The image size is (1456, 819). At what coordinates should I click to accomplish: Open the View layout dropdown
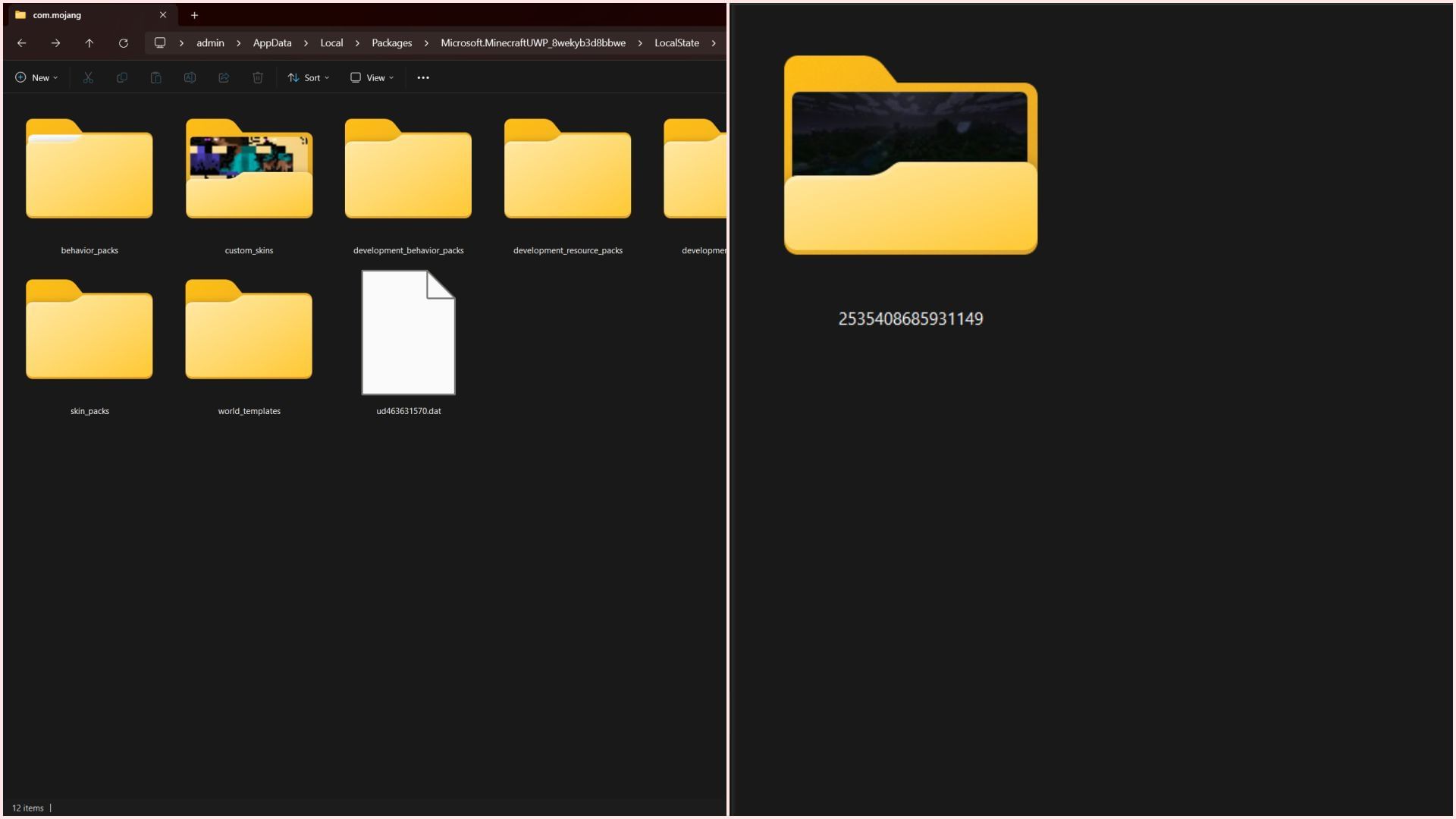point(372,77)
